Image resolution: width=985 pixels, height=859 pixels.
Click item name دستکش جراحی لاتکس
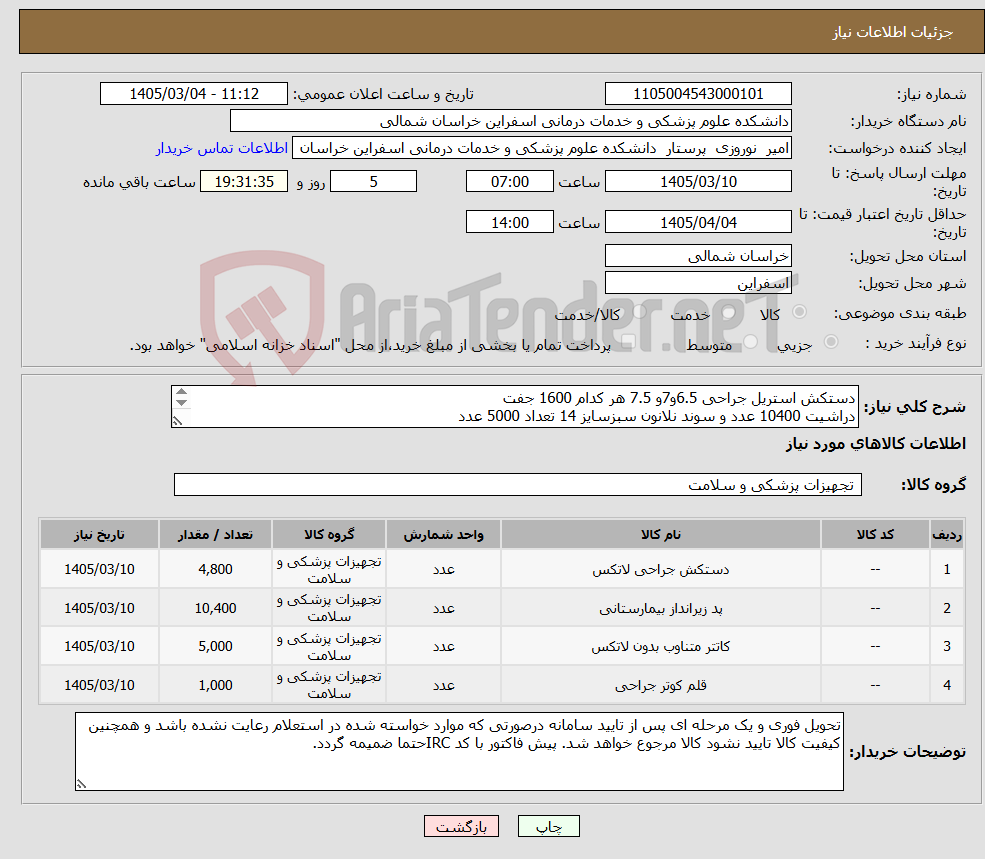(661, 569)
